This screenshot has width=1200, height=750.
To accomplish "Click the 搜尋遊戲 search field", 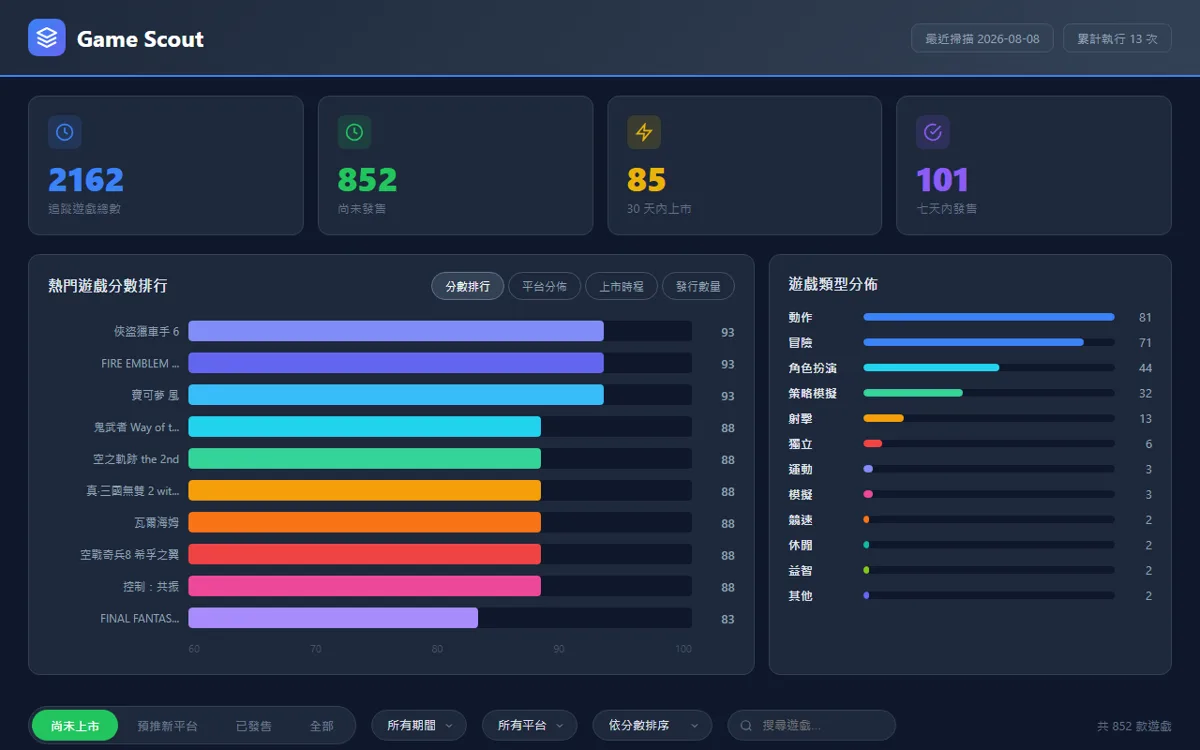I will click(x=812, y=726).
